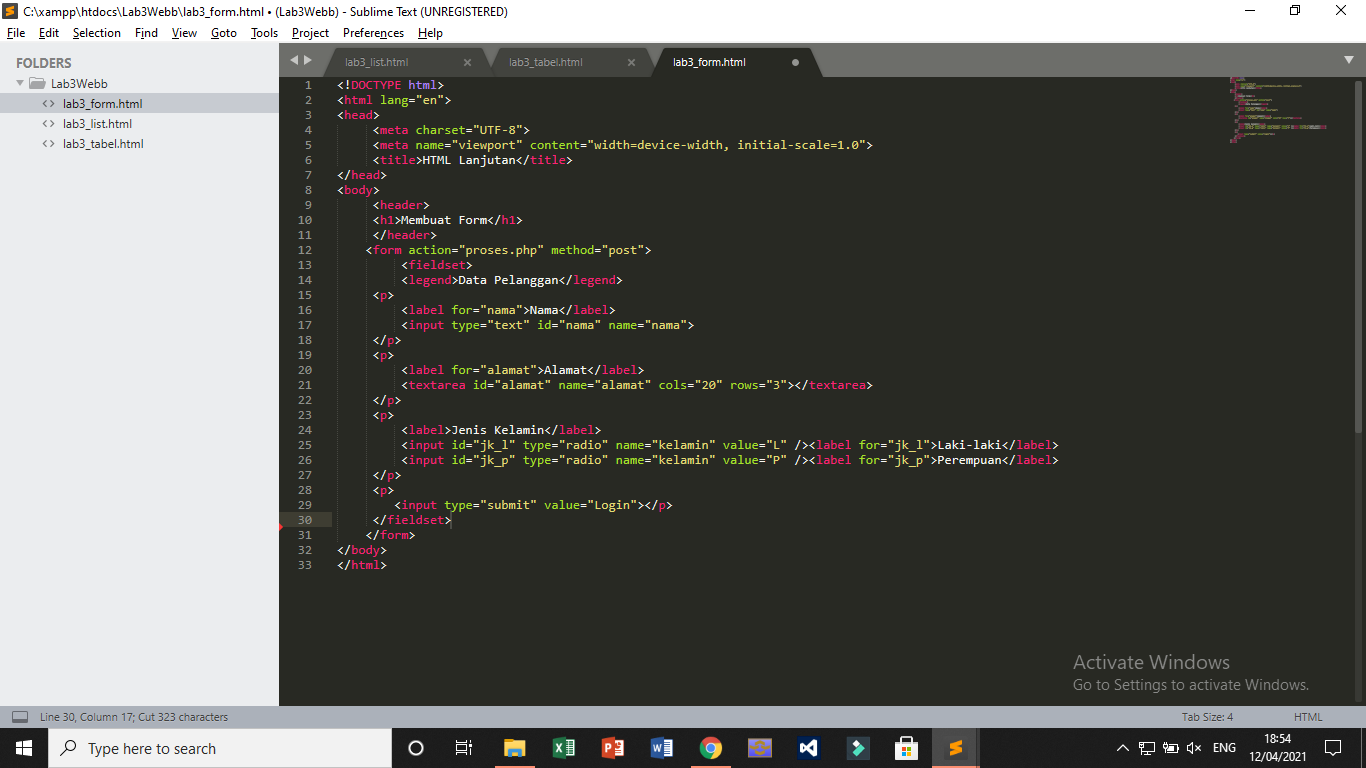Close the lab3_list.html tab
This screenshot has width=1366, height=768.
pyautogui.click(x=466, y=61)
